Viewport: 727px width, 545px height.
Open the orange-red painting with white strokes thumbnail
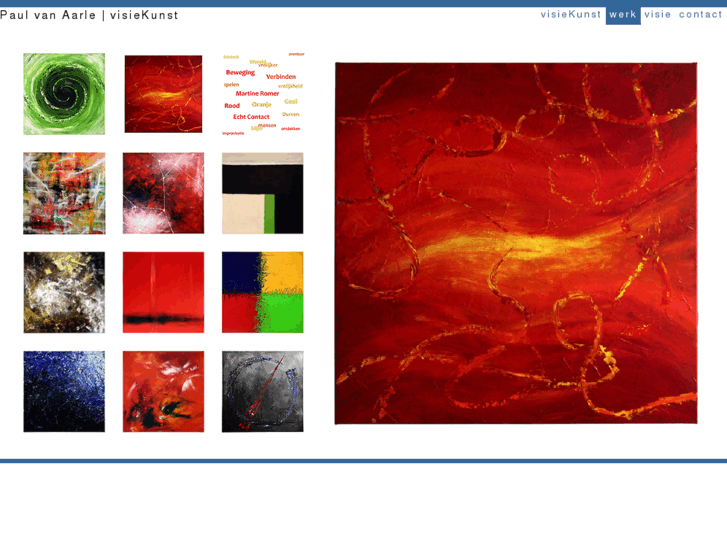click(163, 391)
